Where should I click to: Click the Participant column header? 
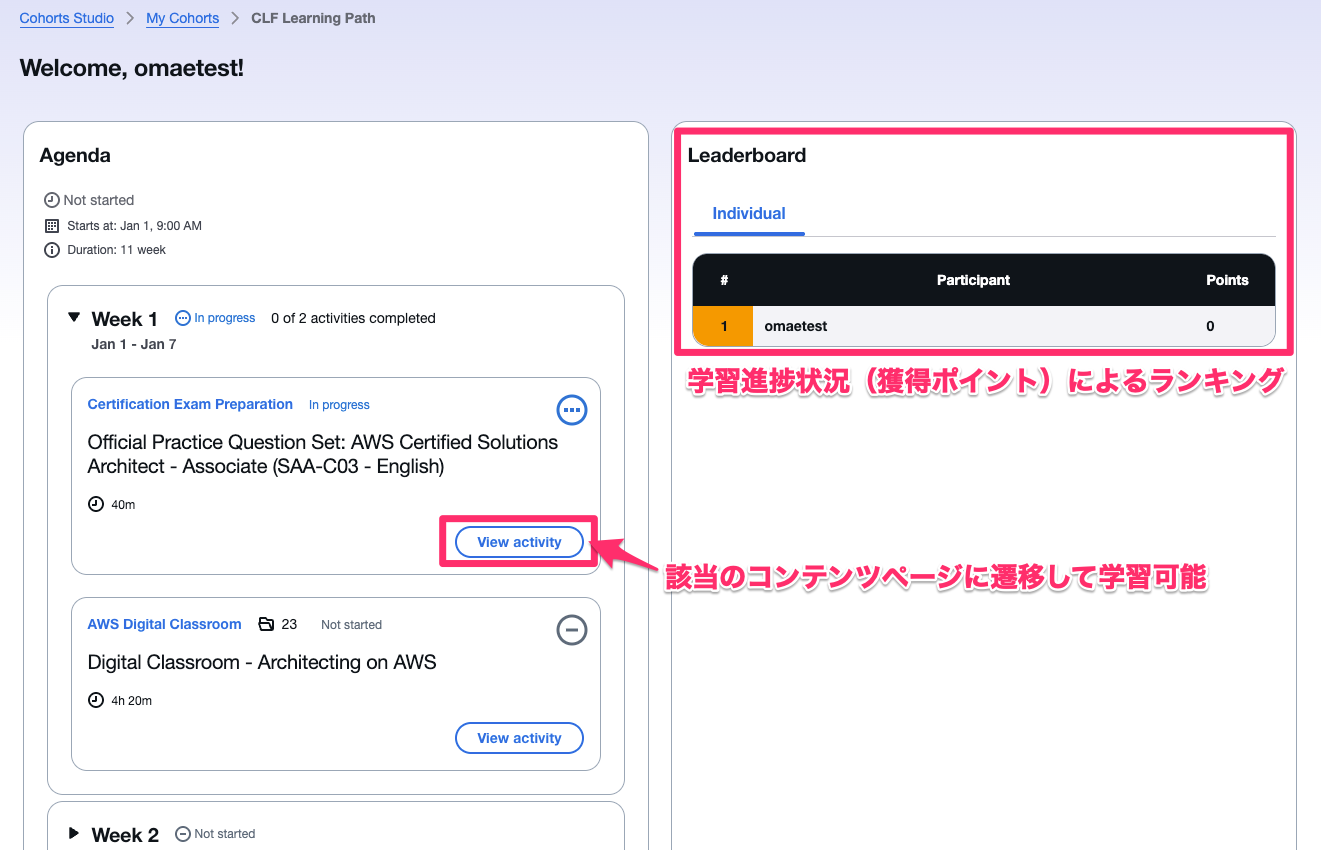(973, 280)
